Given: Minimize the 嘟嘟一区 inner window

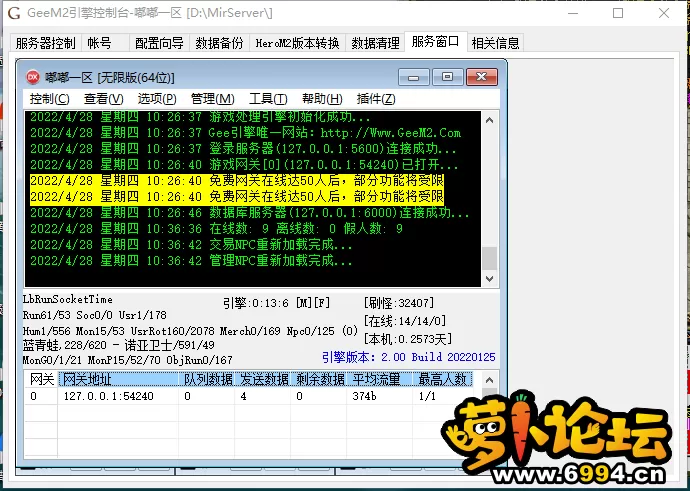Looking at the screenshot, I should (x=413, y=77).
